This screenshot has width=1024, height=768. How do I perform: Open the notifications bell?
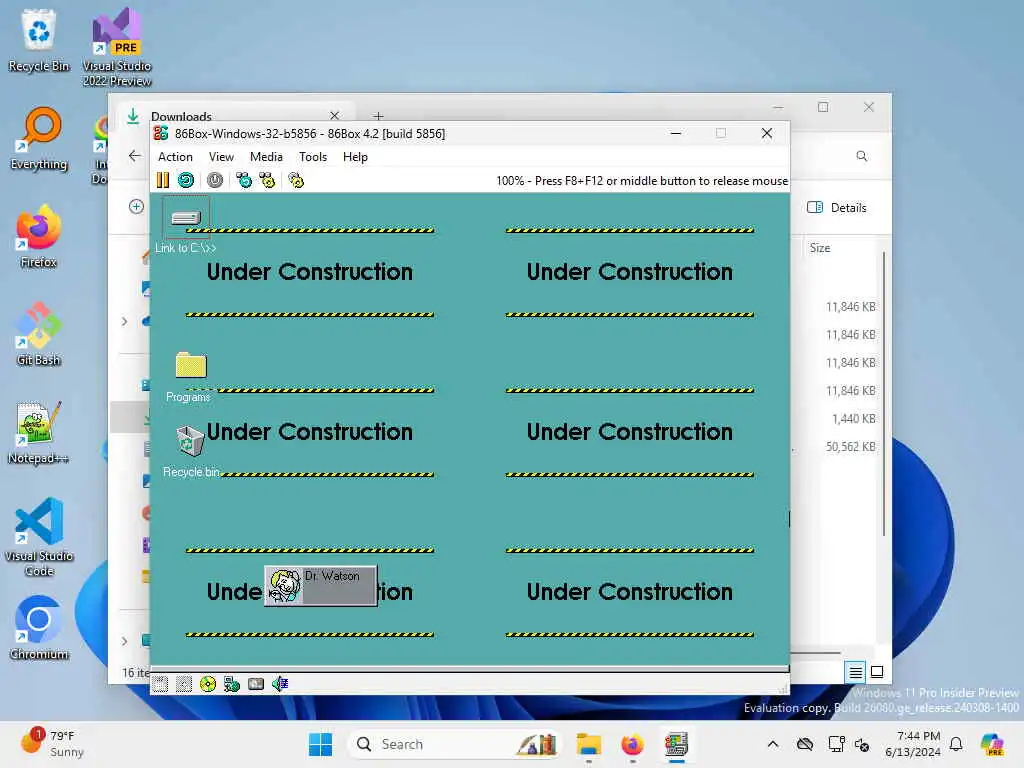[956, 744]
